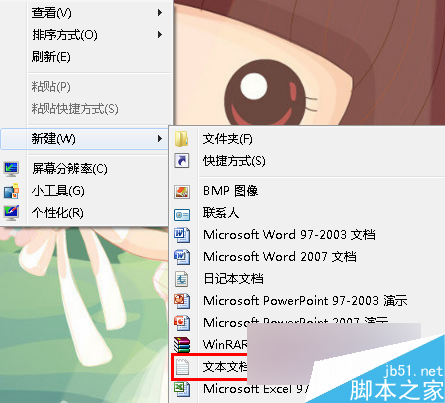Expand the 排序方式 submenu arrow
445x403 pixels.
[x=160, y=35]
